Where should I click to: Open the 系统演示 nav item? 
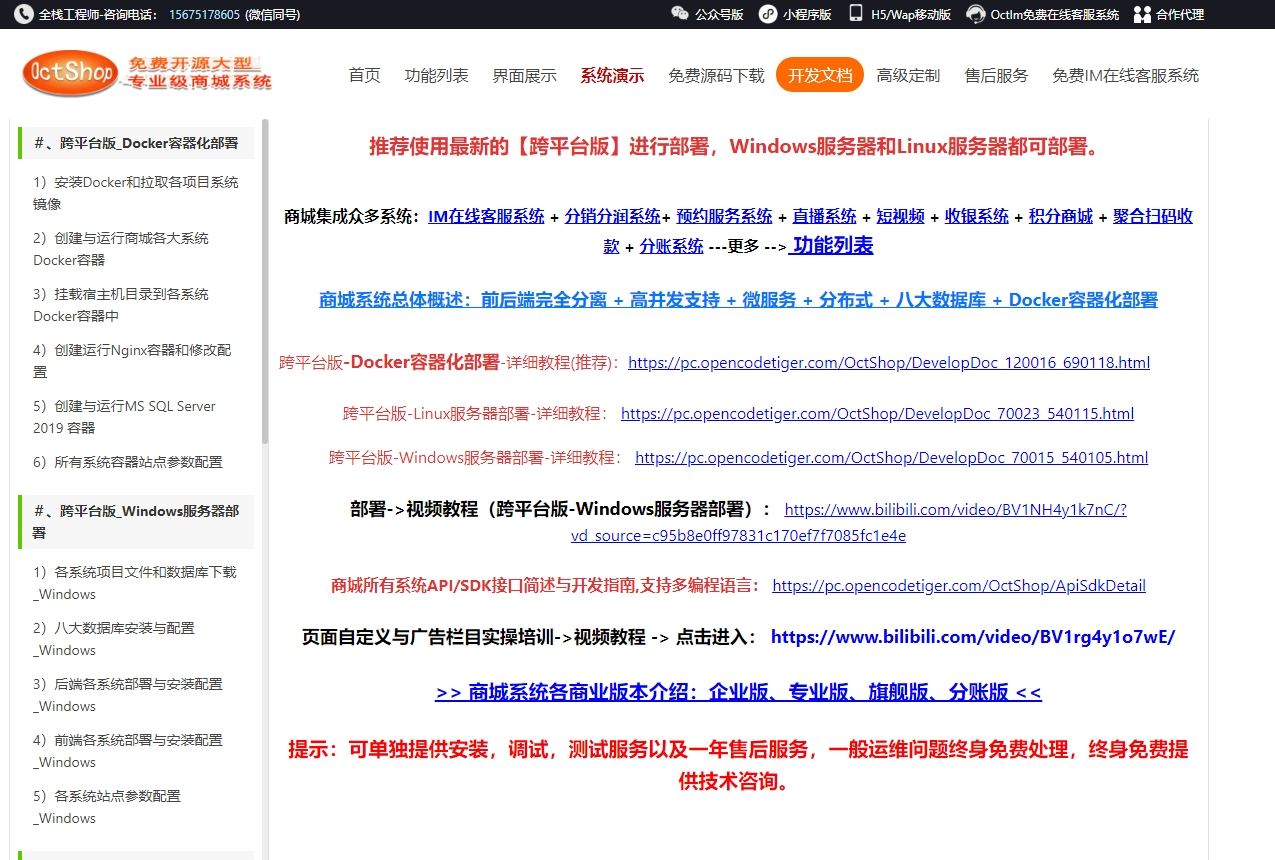612,75
